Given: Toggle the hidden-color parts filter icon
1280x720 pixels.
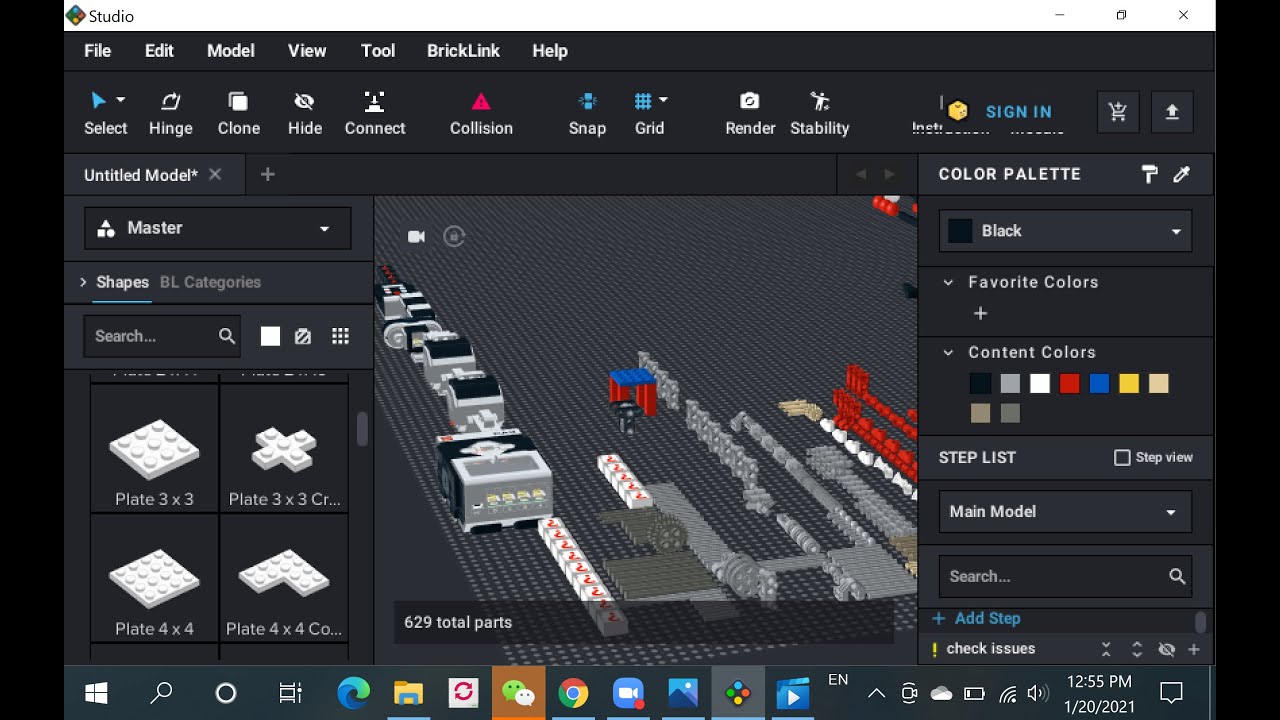Looking at the screenshot, I should pyautogui.click(x=303, y=336).
